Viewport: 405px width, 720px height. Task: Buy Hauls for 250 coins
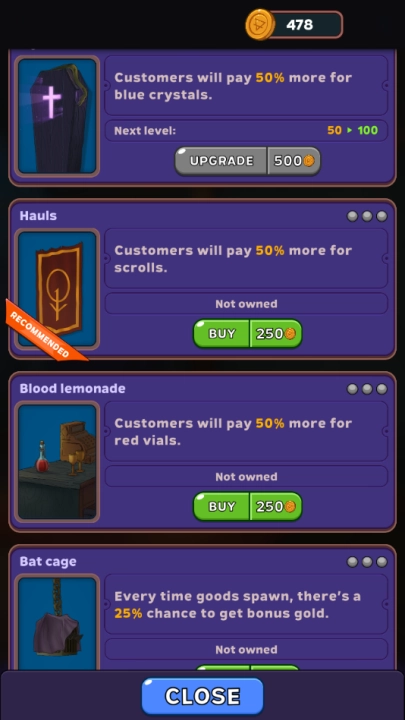tap(248, 334)
